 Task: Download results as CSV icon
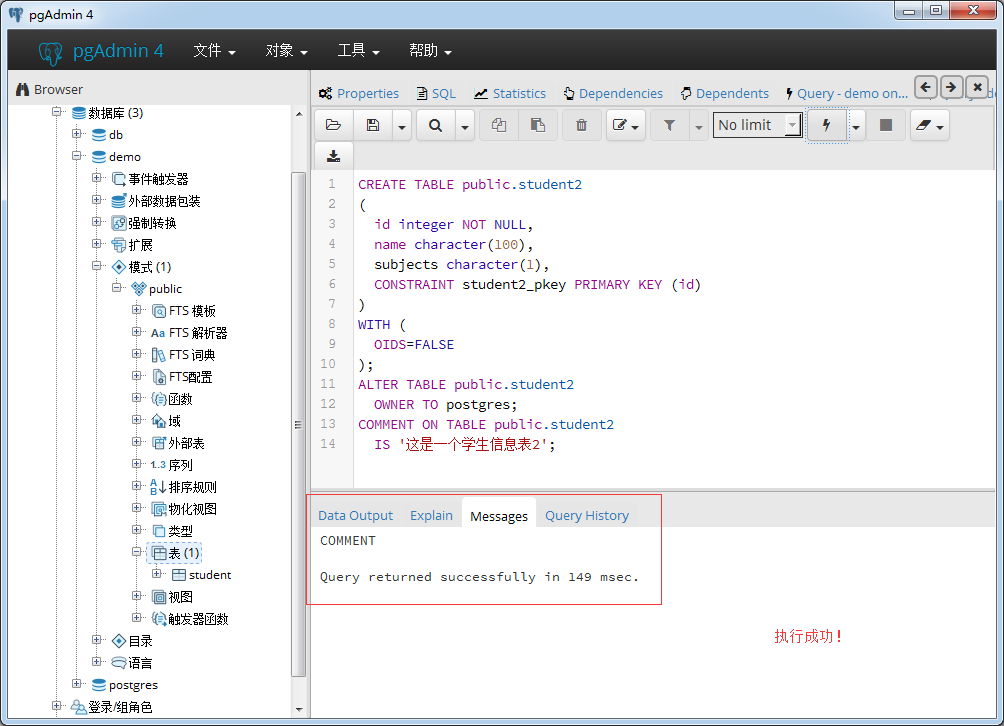tap(334, 156)
